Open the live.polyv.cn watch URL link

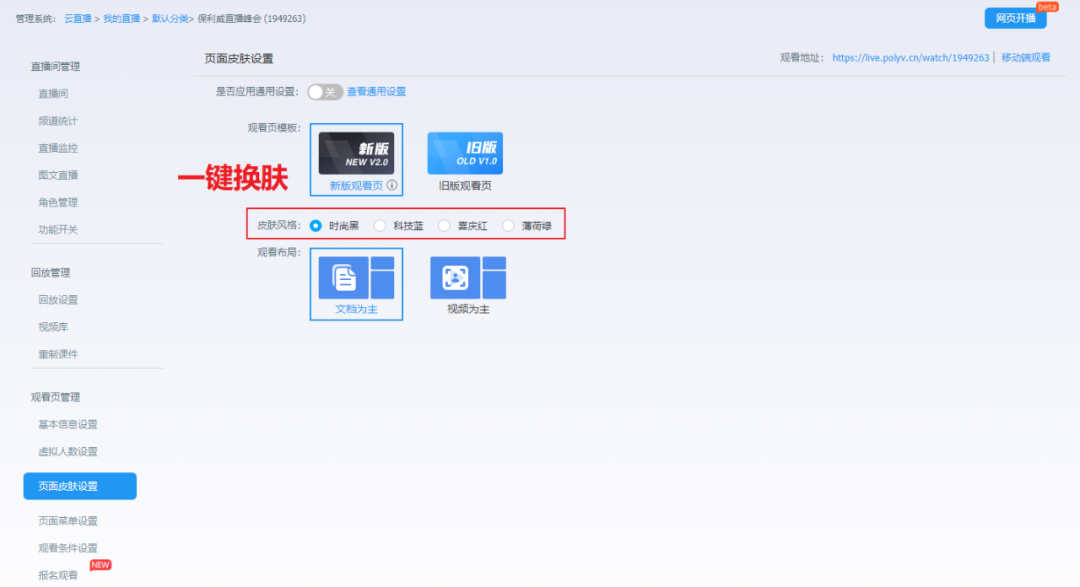point(910,58)
